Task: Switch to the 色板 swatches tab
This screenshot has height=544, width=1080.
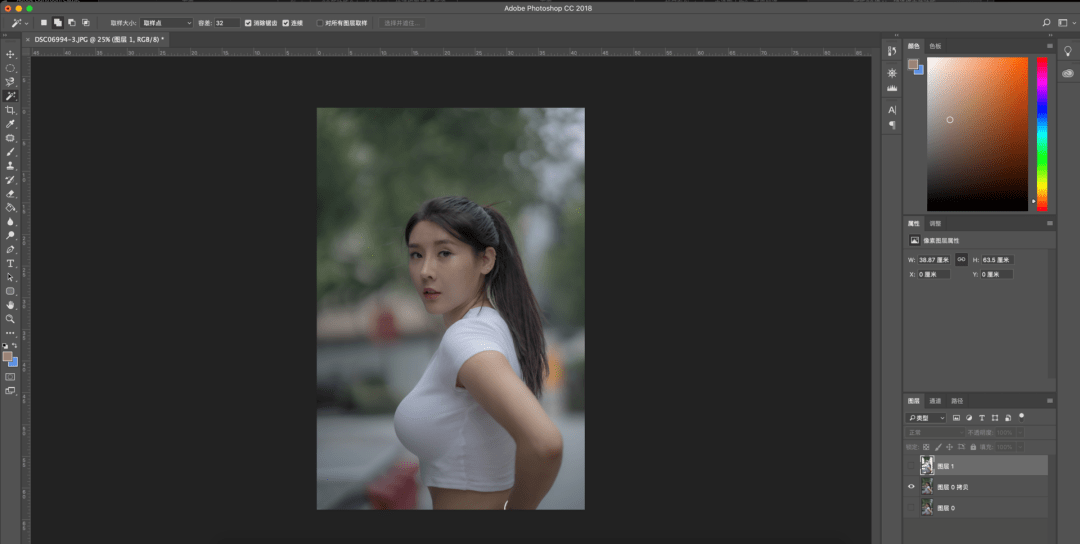Action: point(935,46)
